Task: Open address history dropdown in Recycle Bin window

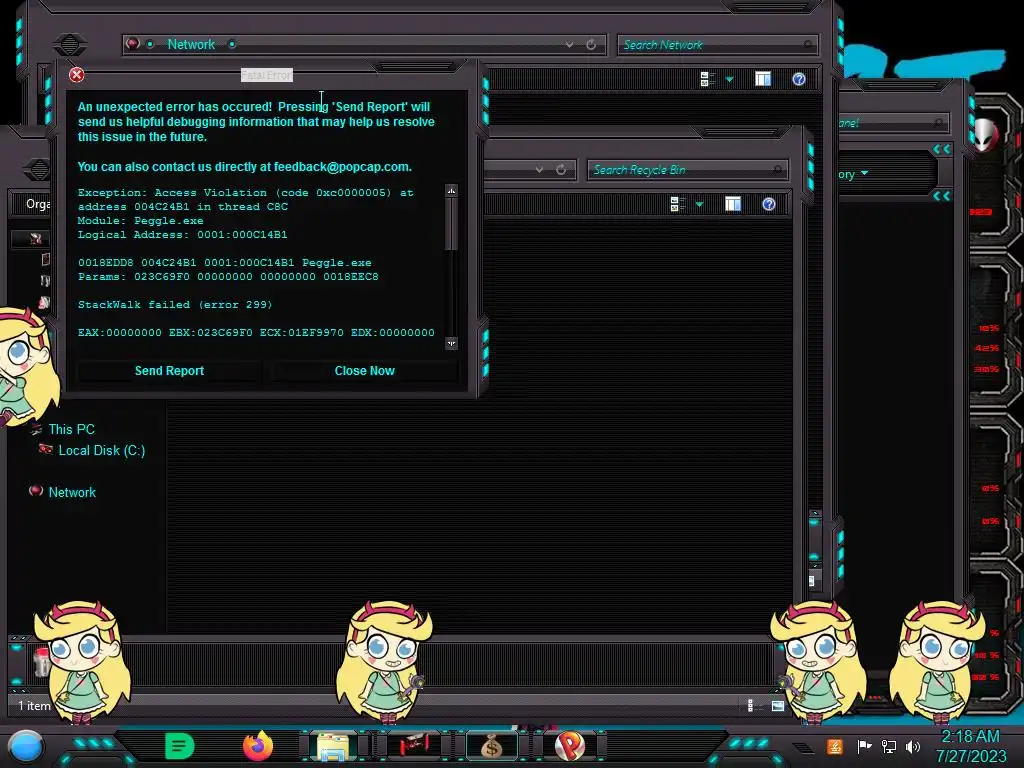Action: pos(539,170)
